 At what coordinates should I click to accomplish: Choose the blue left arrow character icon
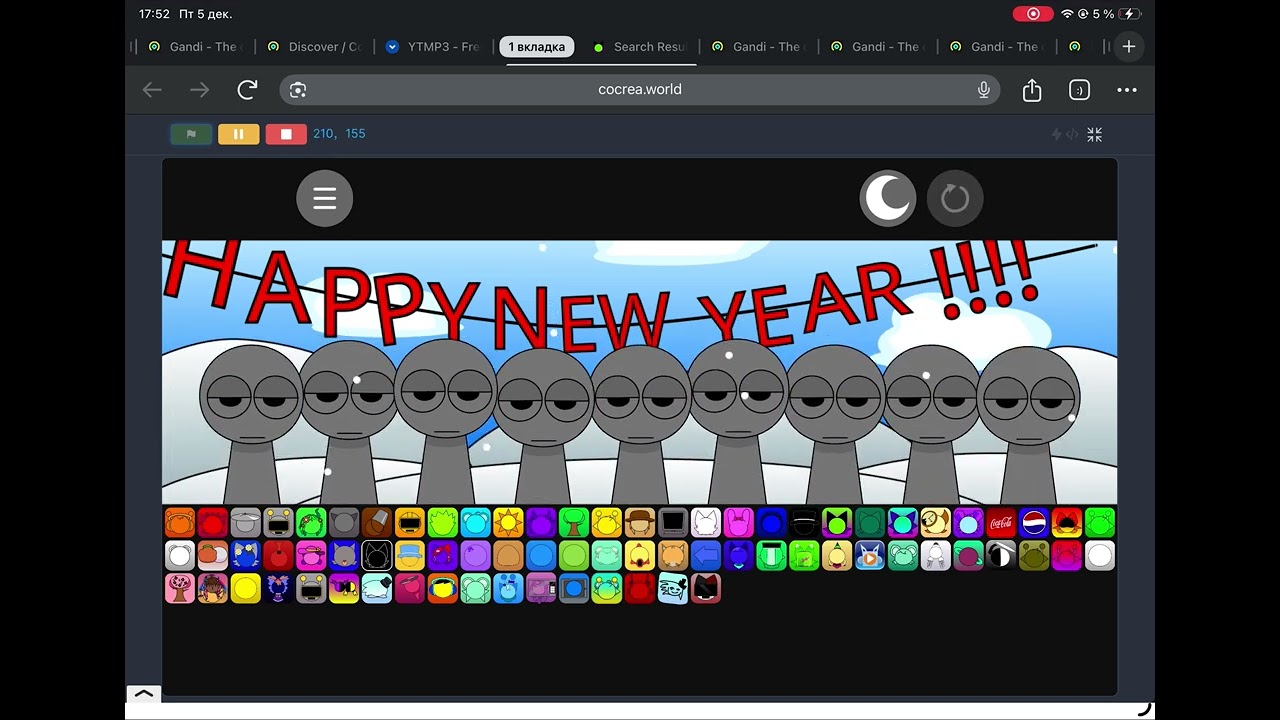point(706,555)
